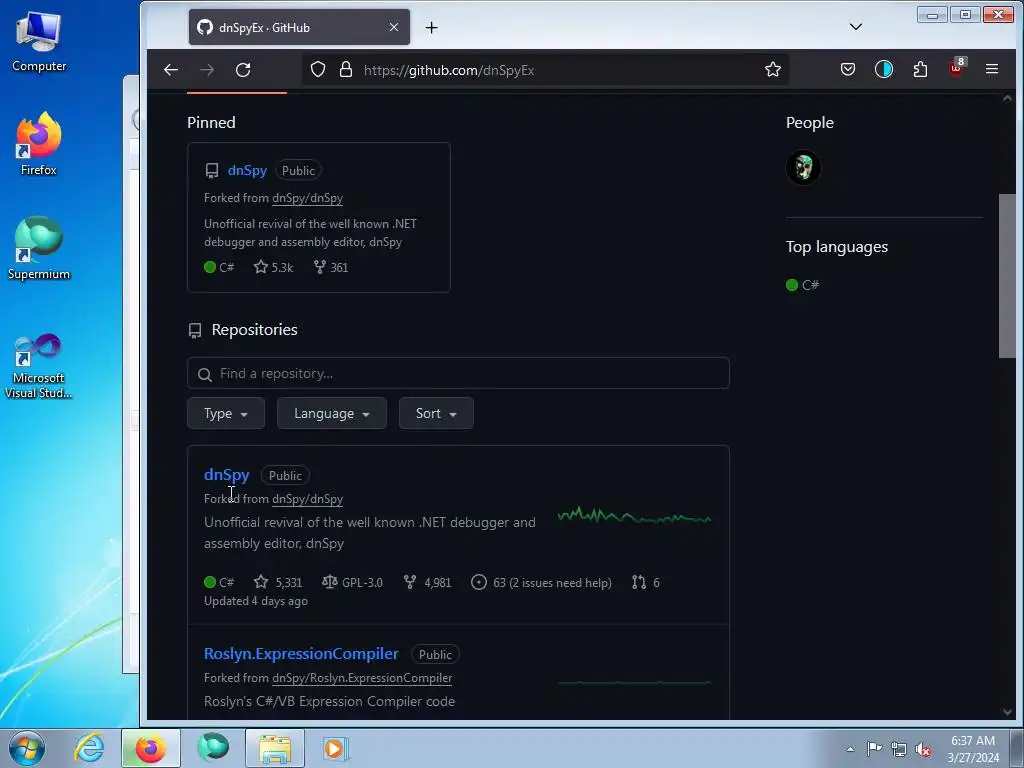Focus the Find a repository search box
The height and width of the screenshot is (768, 1024).
[458, 374]
